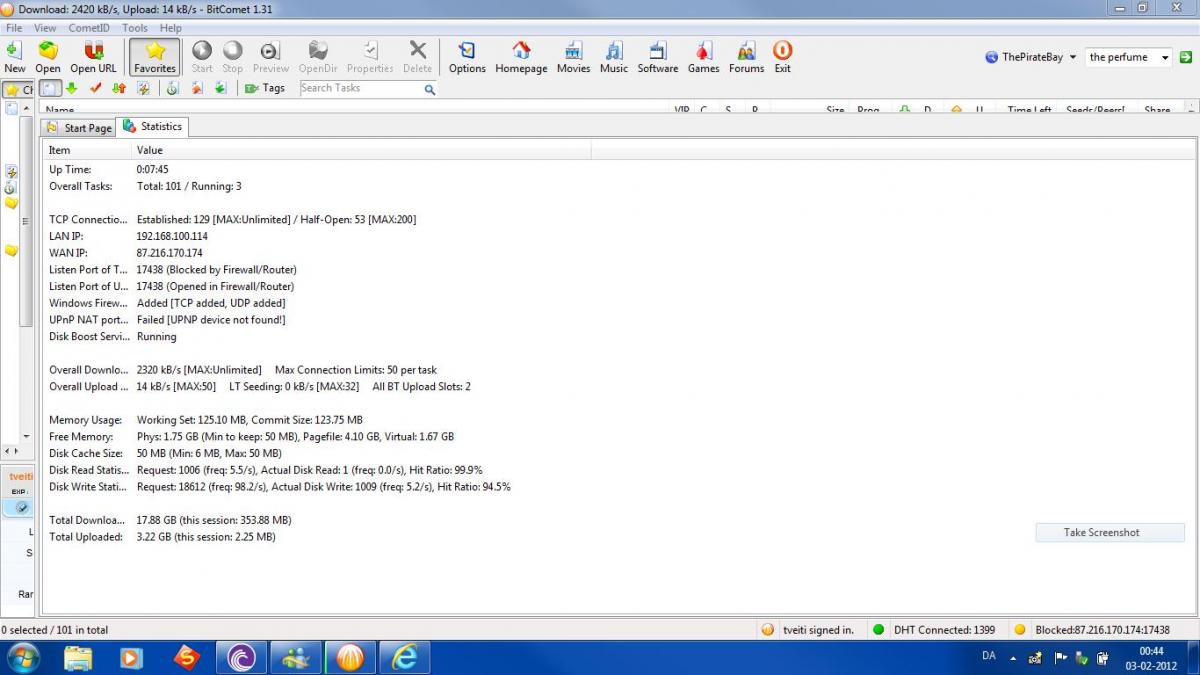Open the CometID menu
Screen dimensions: 1200x675
(x=89, y=28)
